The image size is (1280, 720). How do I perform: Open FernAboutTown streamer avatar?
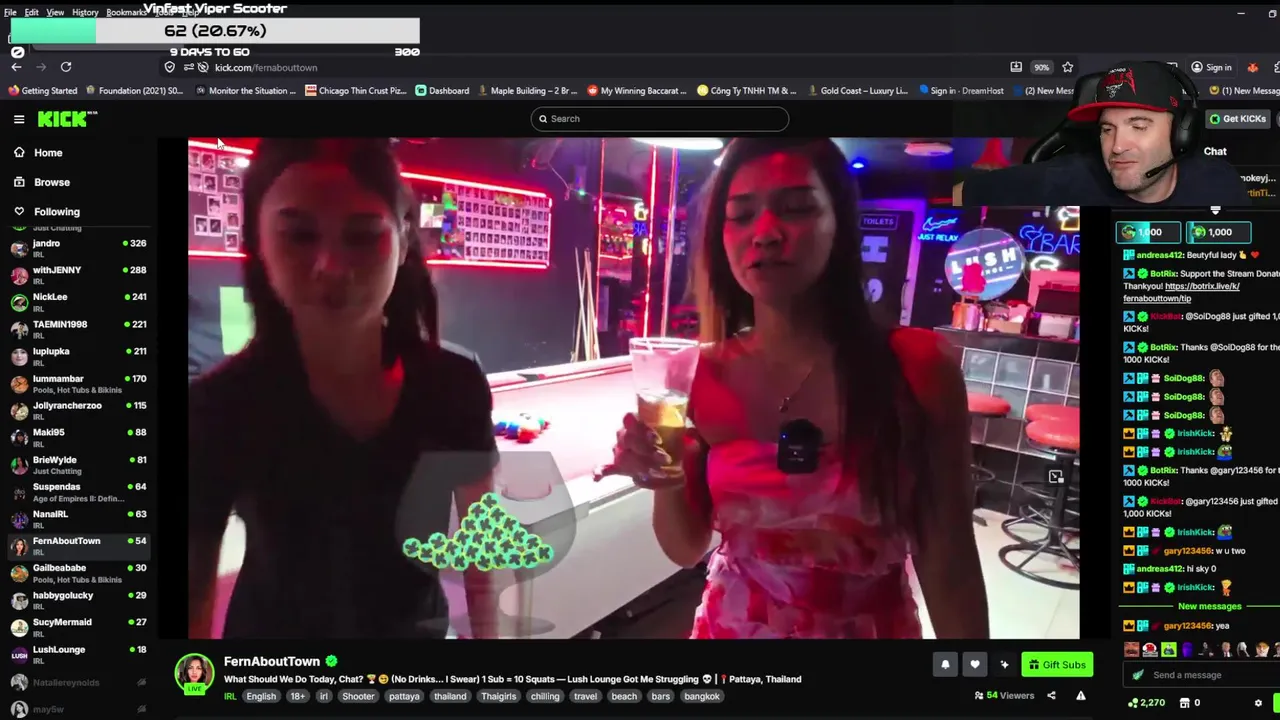[x=194, y=674]
